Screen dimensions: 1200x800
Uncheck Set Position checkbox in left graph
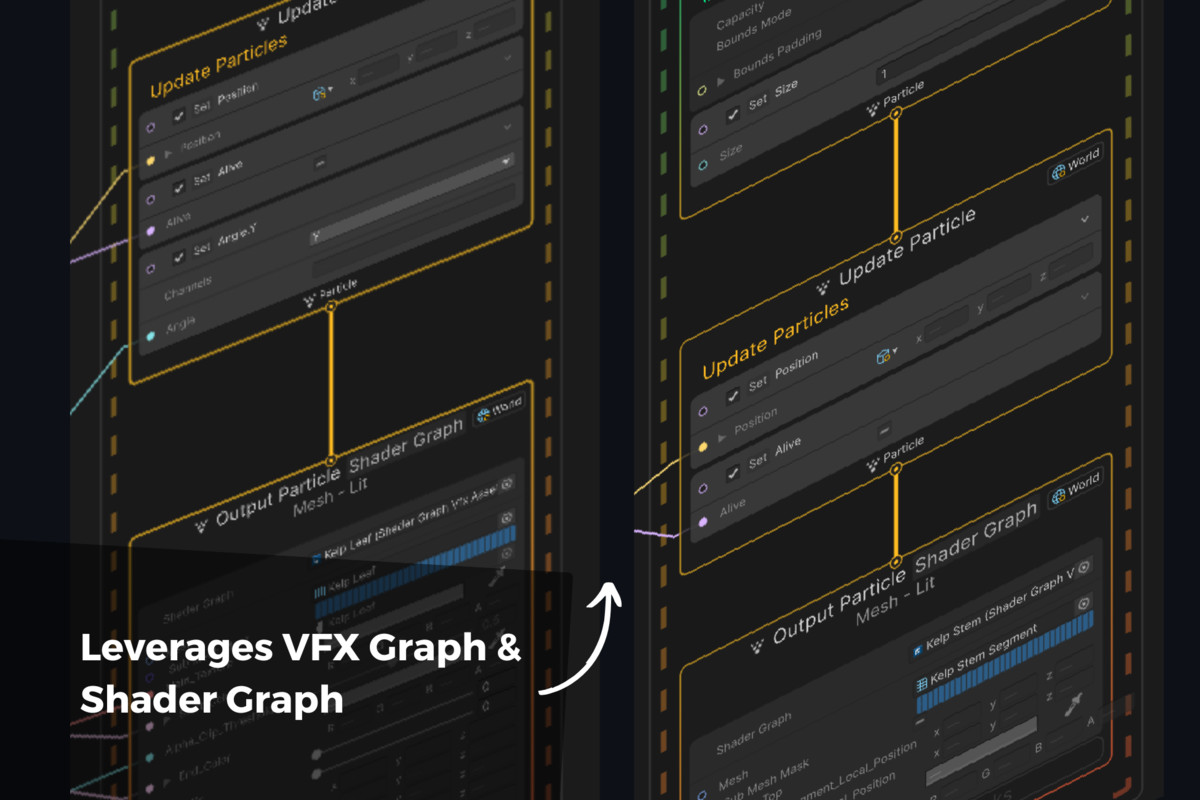(179, 116)
